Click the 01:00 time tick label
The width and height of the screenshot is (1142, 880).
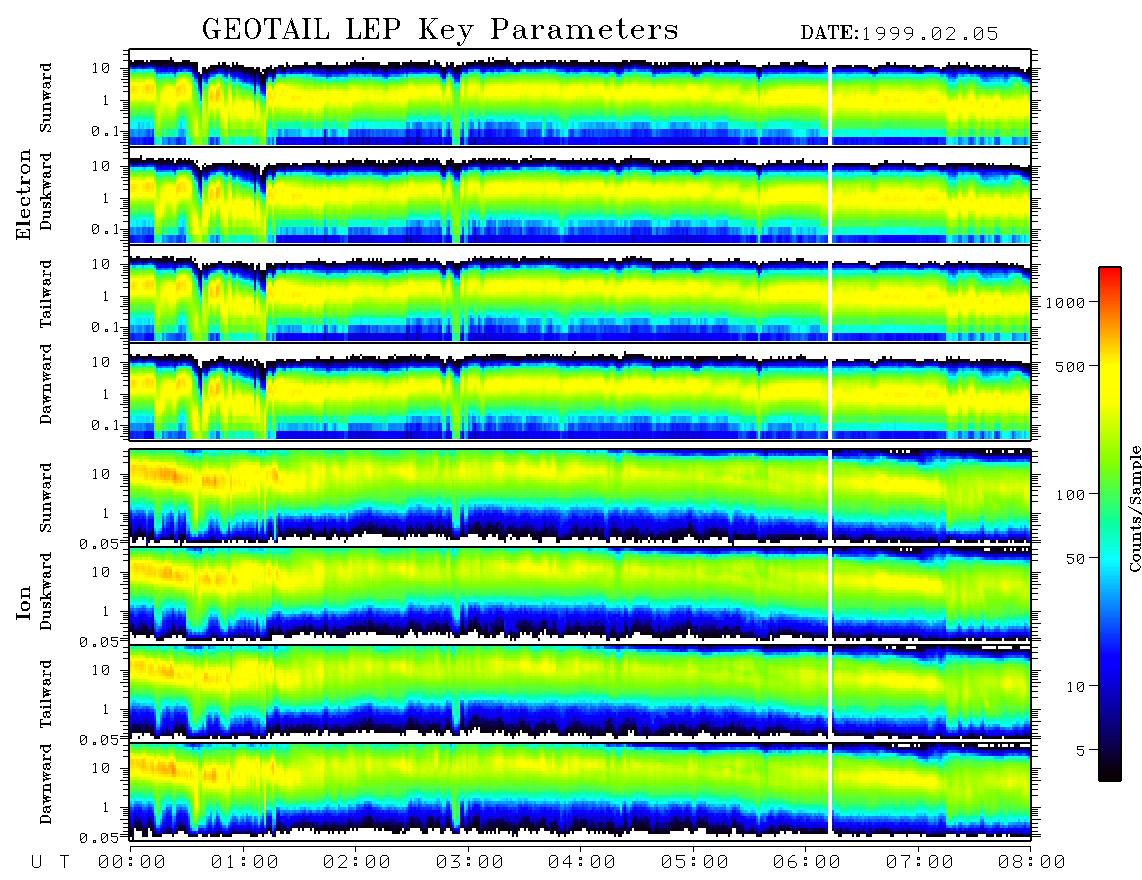244,862
